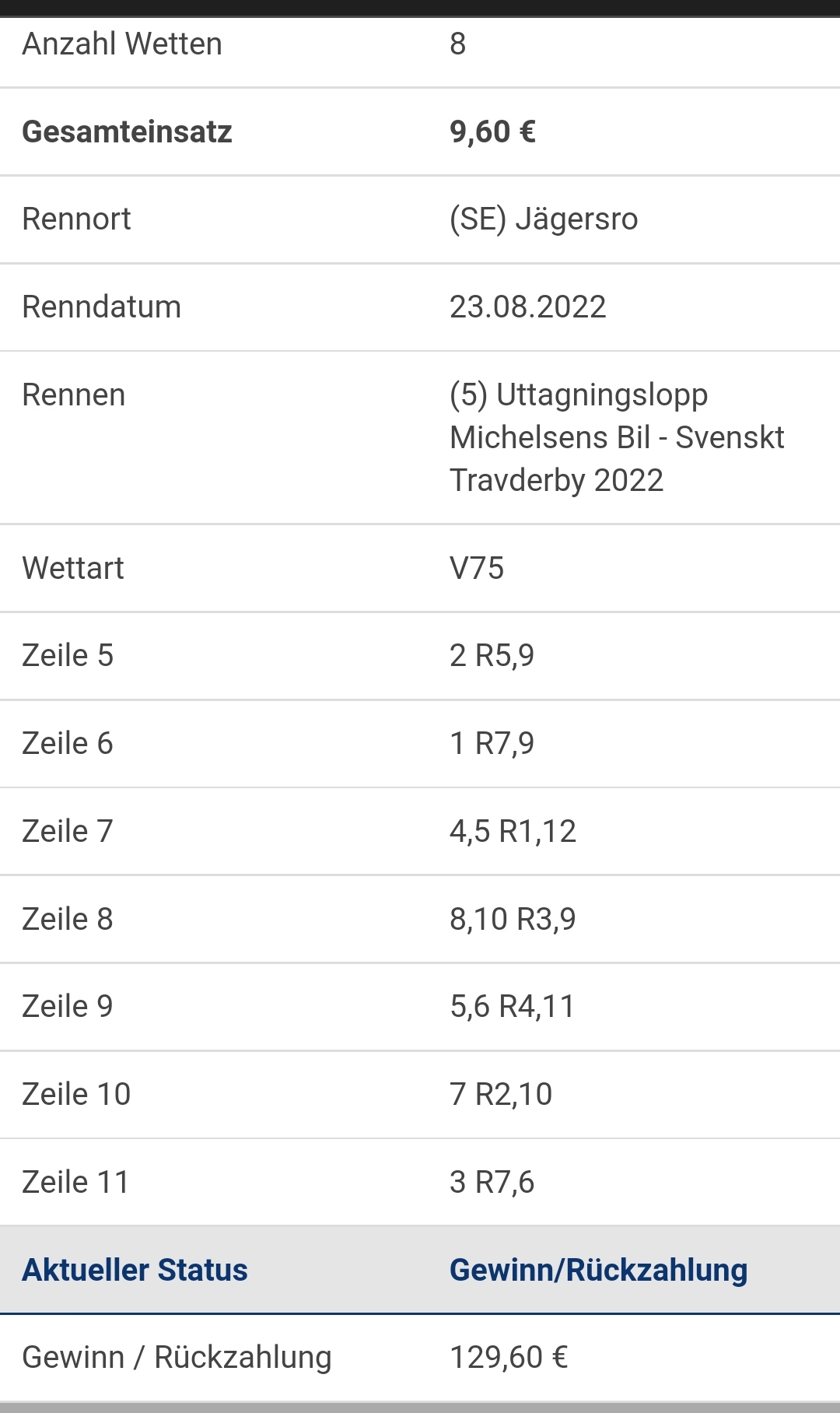Image resolution: width=840 pixels, height=1413 pixels.
Task: Tap the Zeile 5 selection 2 R5,9
Action: pos(492,656)
